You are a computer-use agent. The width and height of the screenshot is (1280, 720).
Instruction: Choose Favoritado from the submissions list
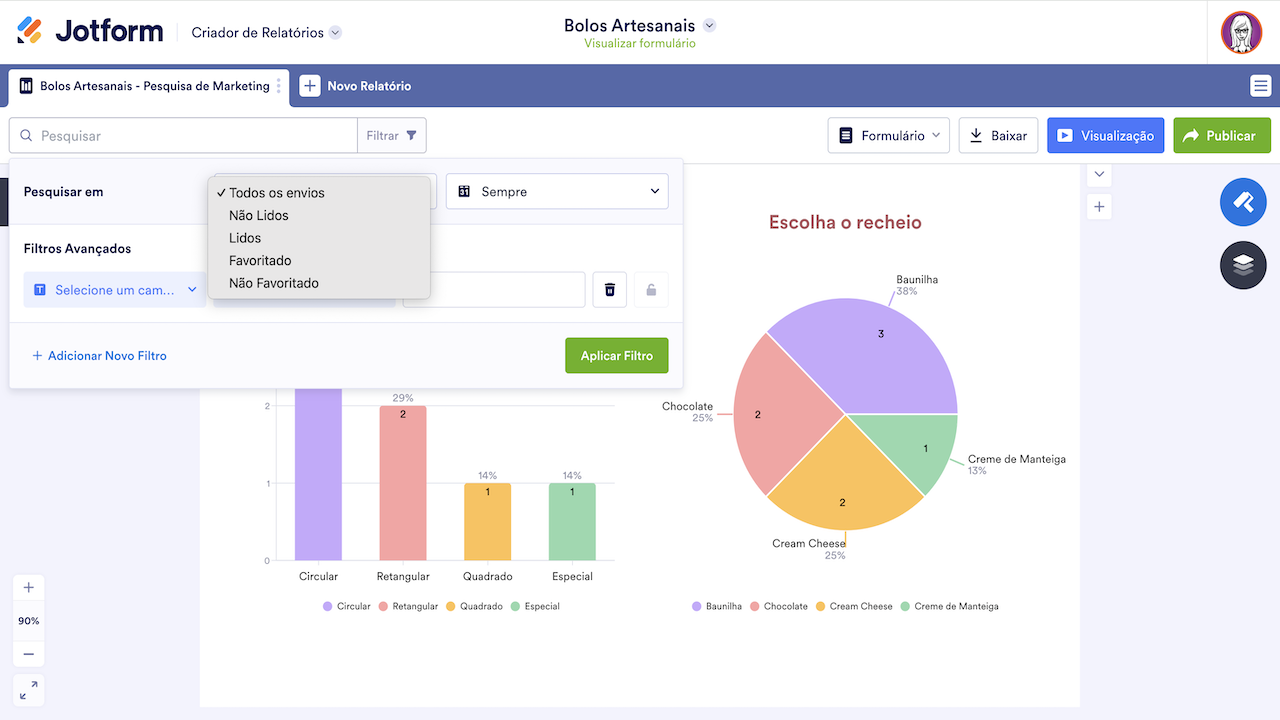point(262,260)
